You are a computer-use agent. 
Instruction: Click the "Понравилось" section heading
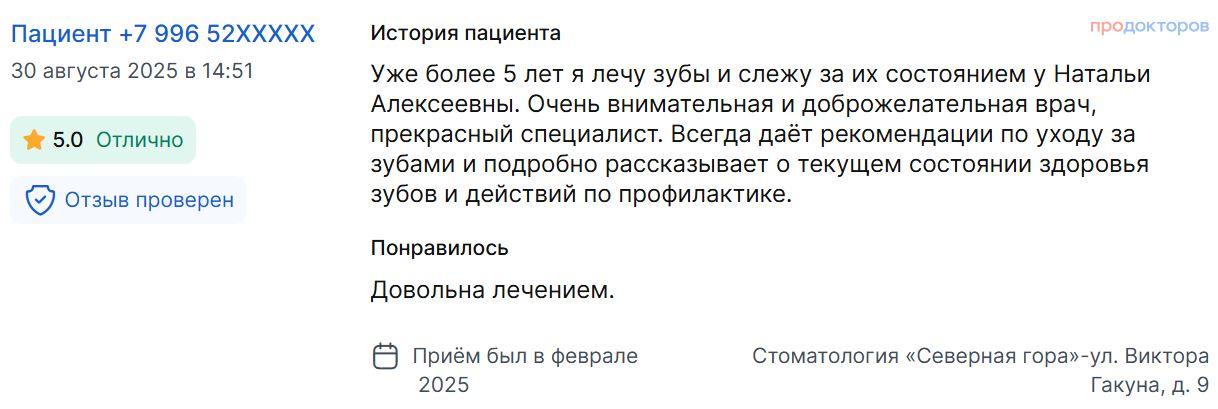(439, 248)
